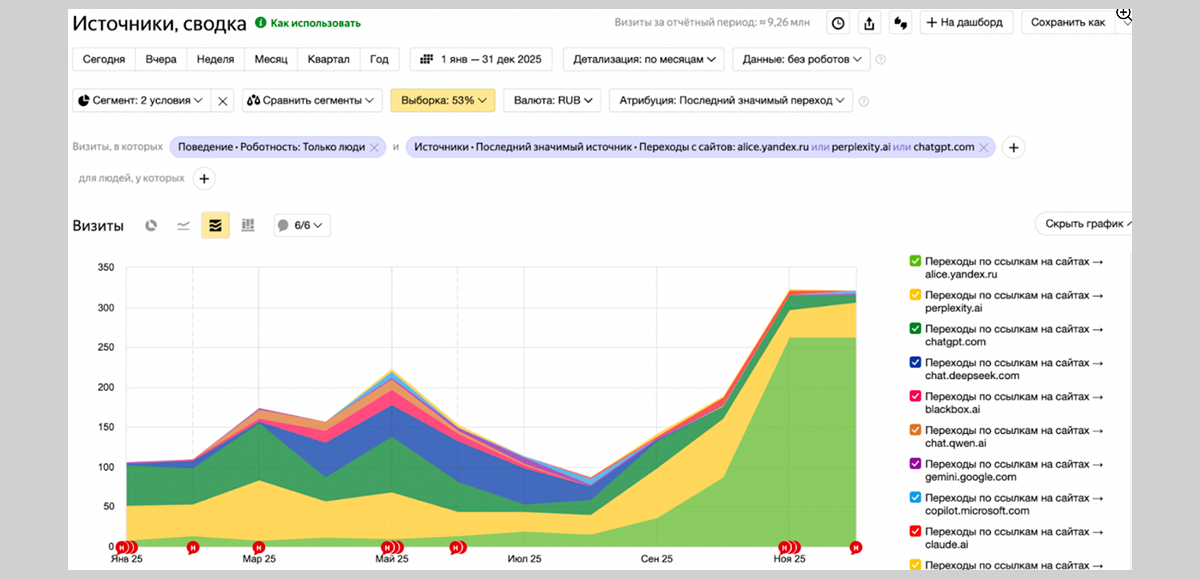Uncheck the alice.yandex.ru legend checkbox
Viewport: 1200px width, 580px height.
915,261
